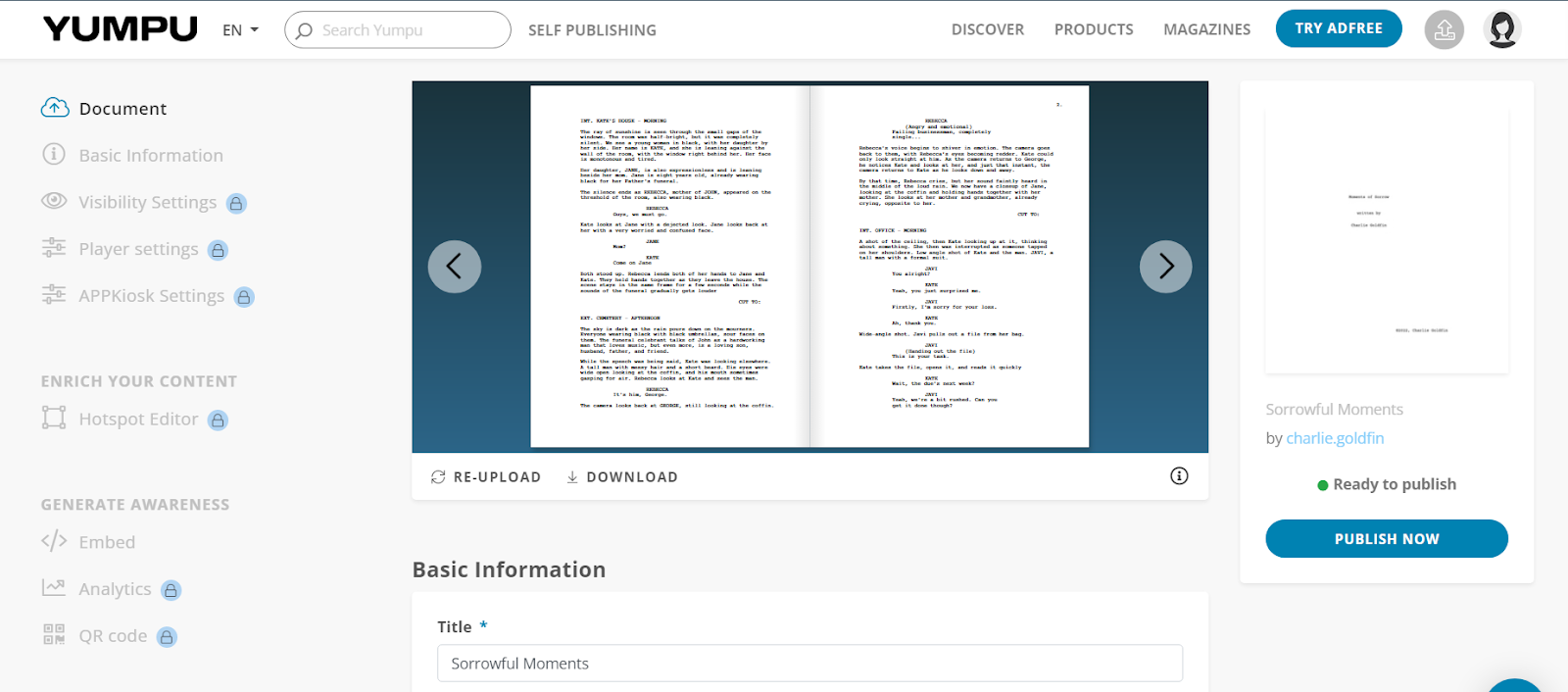Click the info icon below the preview
The width and height of the screenshot is (1568, 692).
coord(1179,476)
